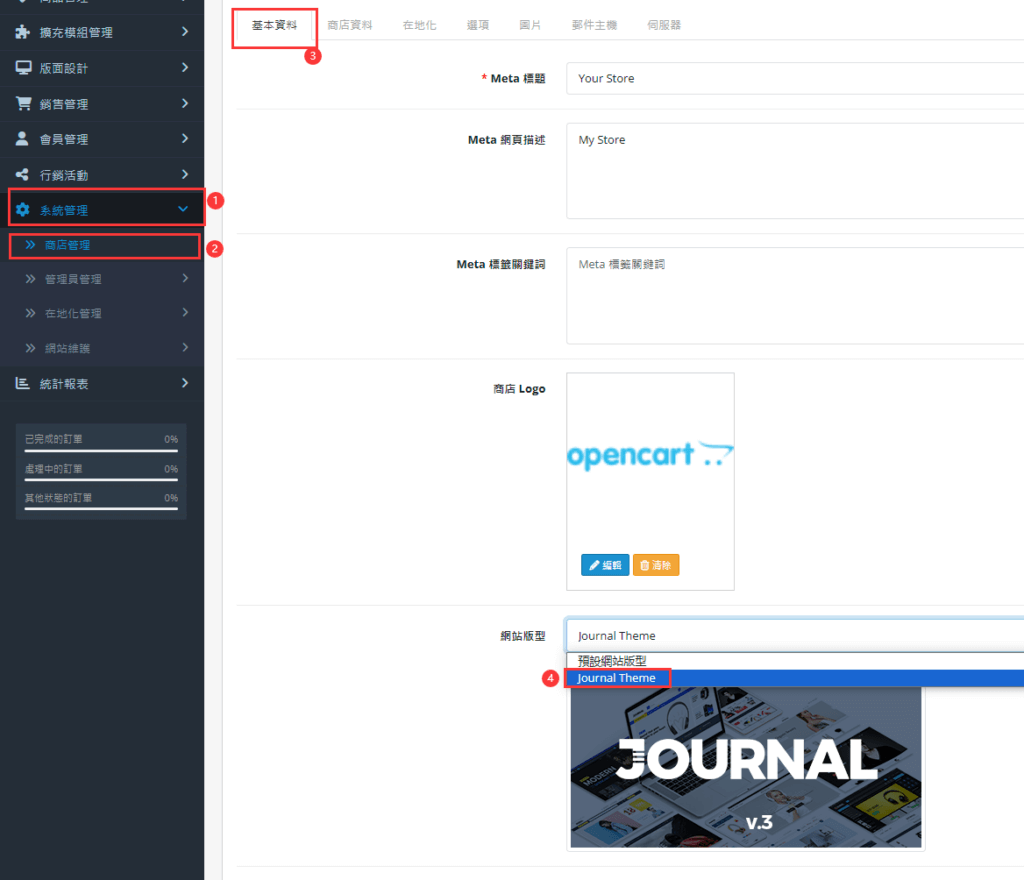Click the 其他狀態的訂單 progress bar
1024x880 pixels.
click(101, 509)
